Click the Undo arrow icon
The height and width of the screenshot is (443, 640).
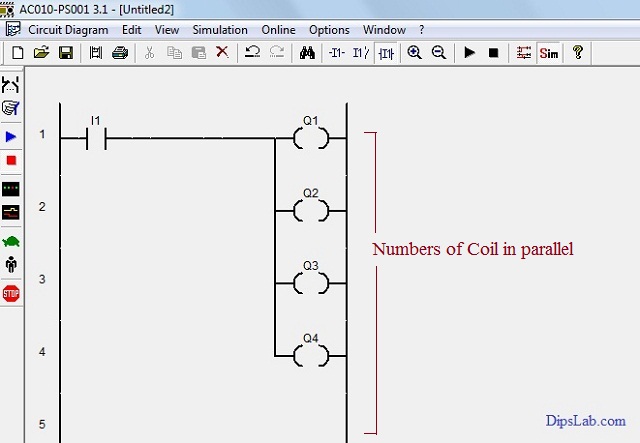(253, 52)
